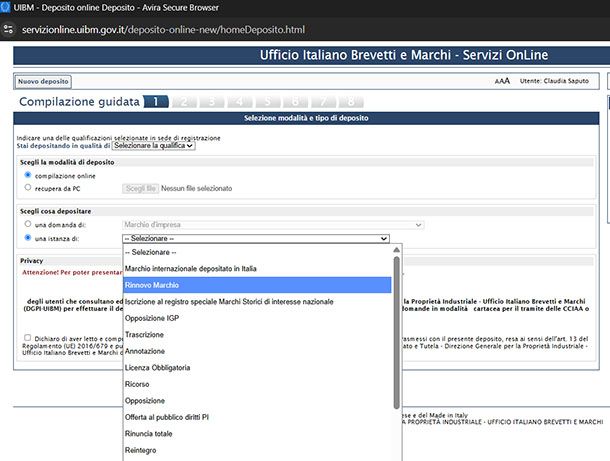Choose Licenza Obbligatoria from the list
The height and width of the screenshot is (461, 610).
[257, 368]
